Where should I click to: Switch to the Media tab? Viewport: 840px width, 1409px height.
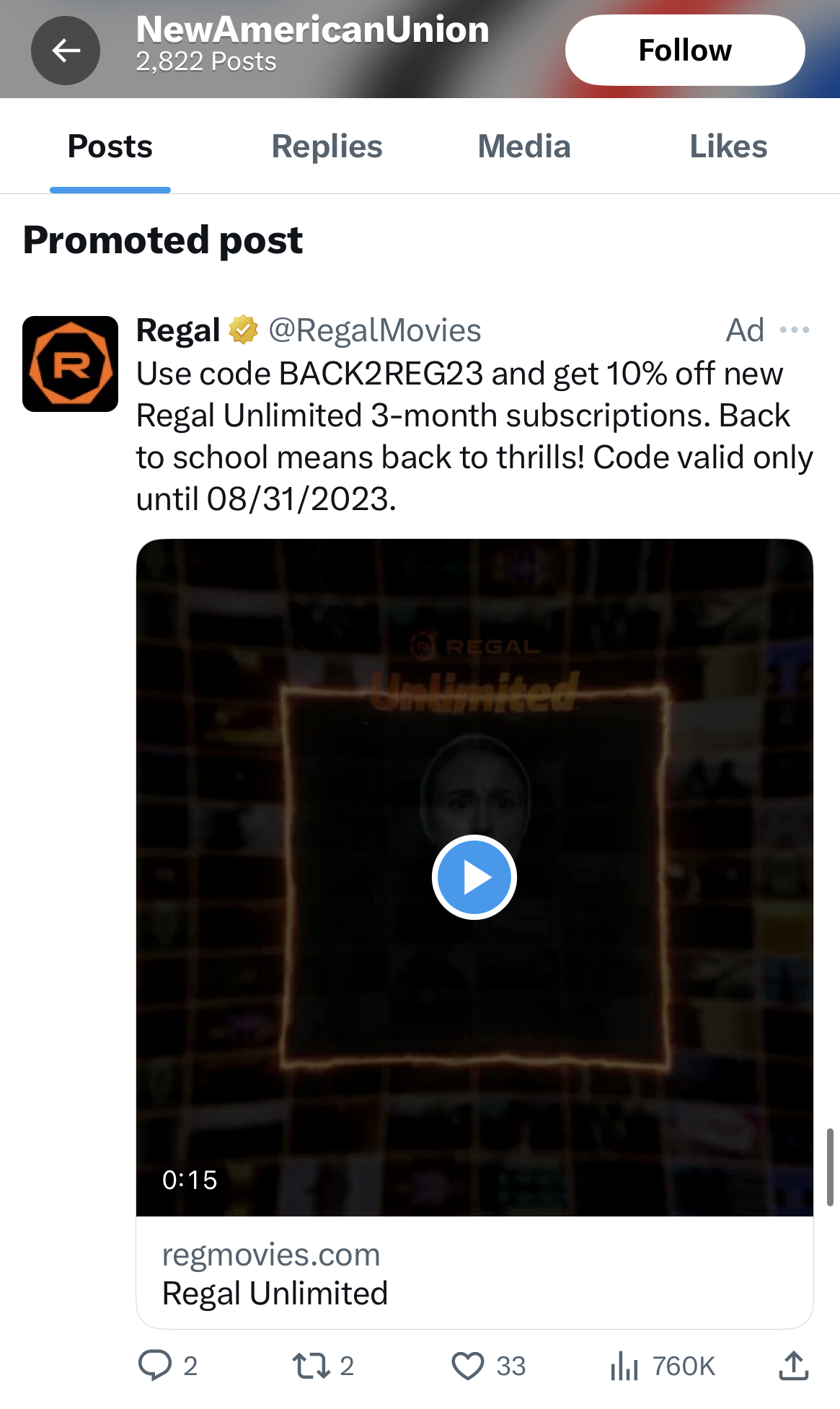click(524, 146)
